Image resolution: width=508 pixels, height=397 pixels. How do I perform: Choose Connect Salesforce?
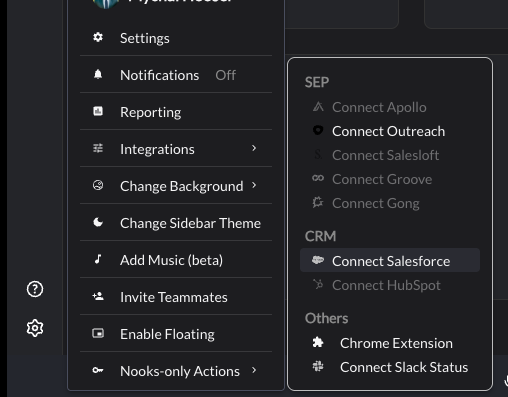point(390,260)
